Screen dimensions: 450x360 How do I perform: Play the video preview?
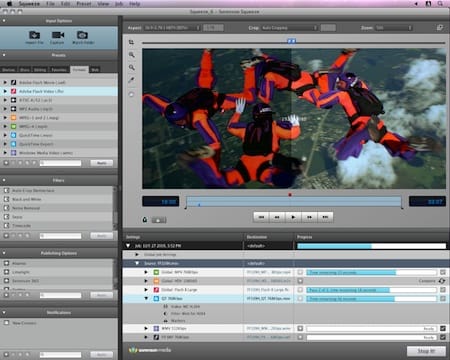pos(293,217)
